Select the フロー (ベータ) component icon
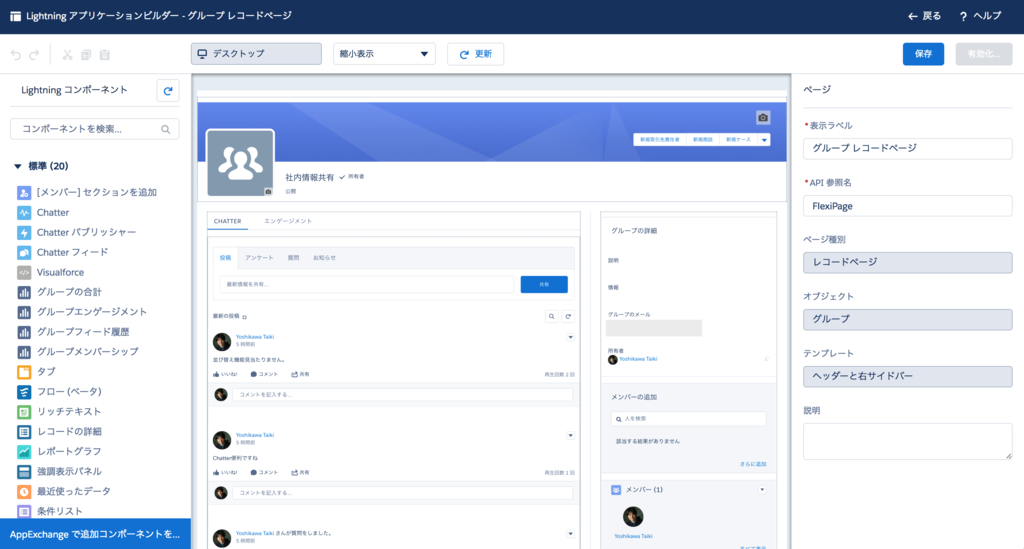Screen dimensions: 1024x549 24,392
